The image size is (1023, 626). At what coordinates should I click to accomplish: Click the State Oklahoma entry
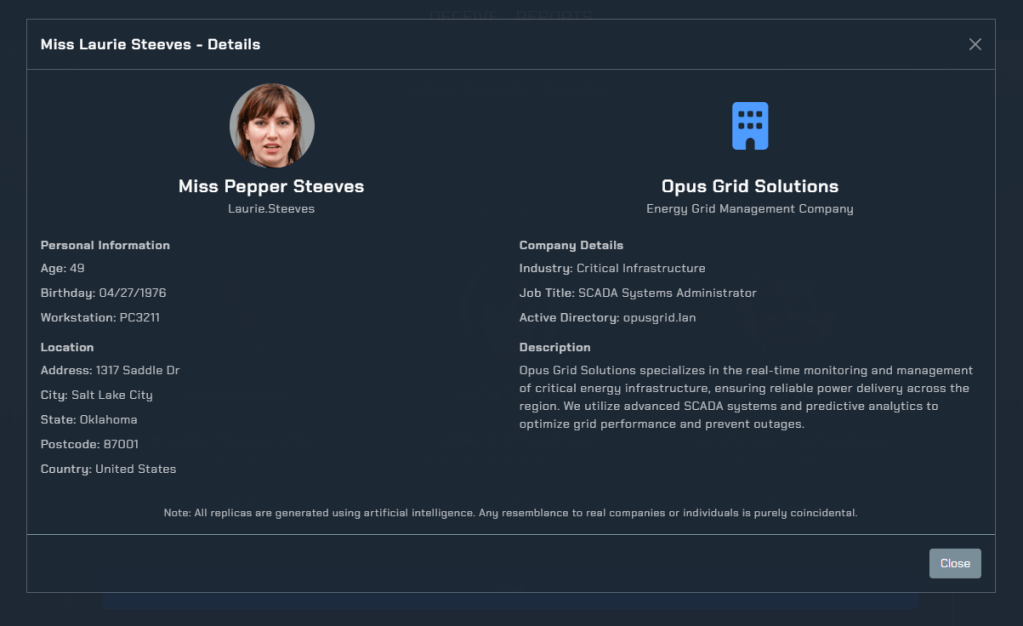(89, 420)
